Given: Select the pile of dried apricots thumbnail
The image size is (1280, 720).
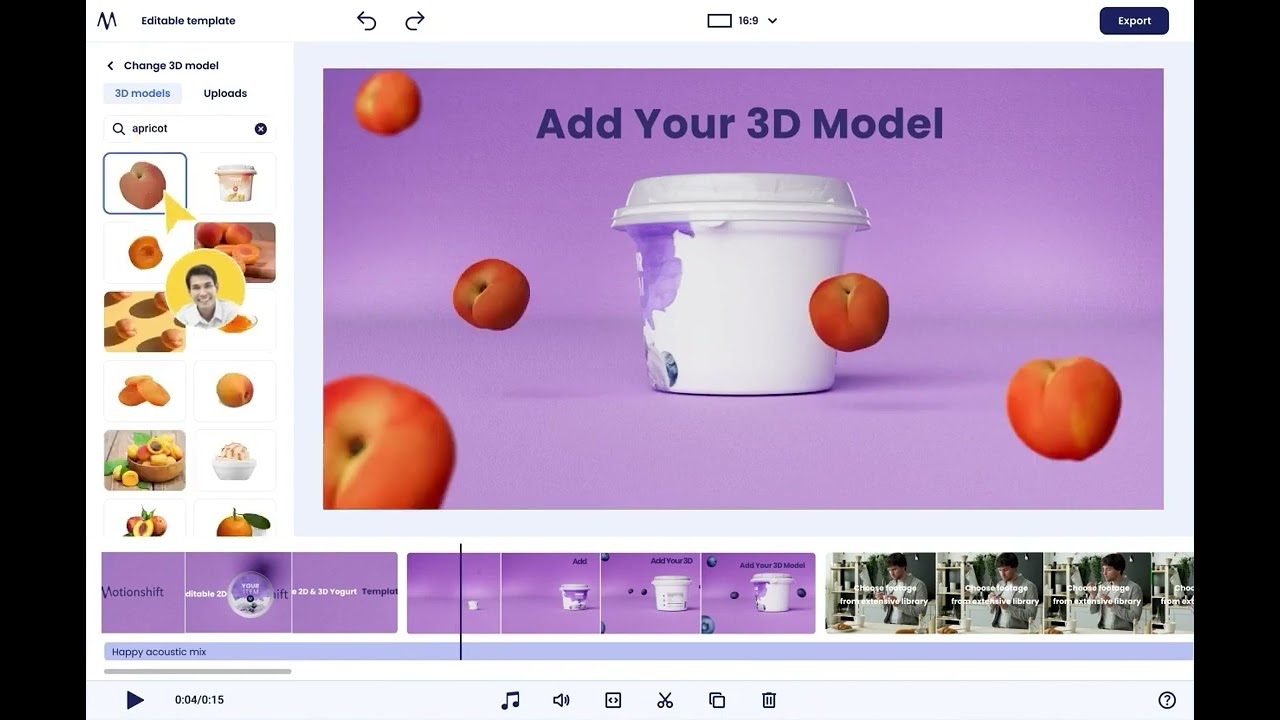Looking at the screenshot, I should [x=145, y=391].
